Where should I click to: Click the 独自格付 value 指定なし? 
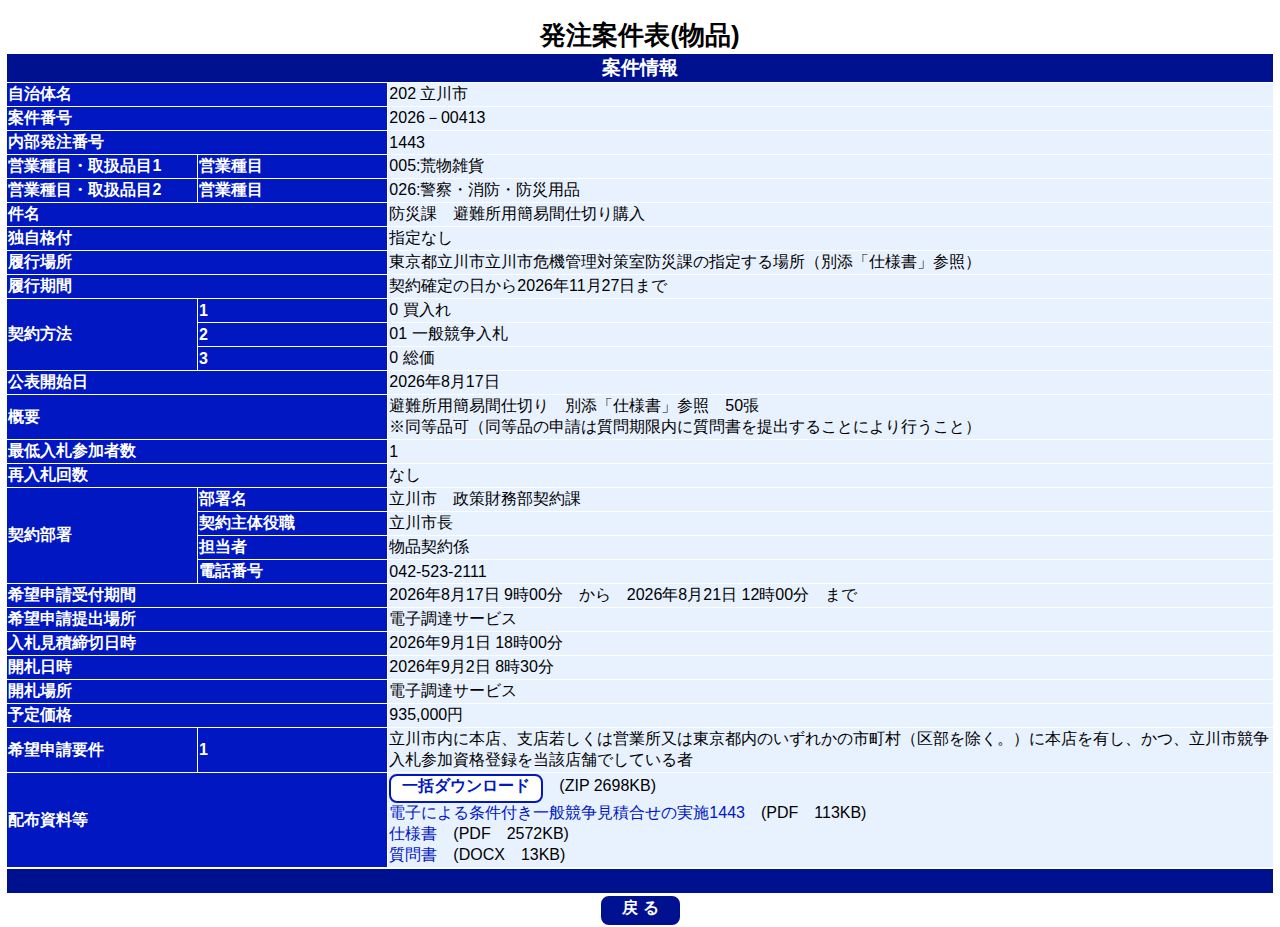click(x=420, y=238)
